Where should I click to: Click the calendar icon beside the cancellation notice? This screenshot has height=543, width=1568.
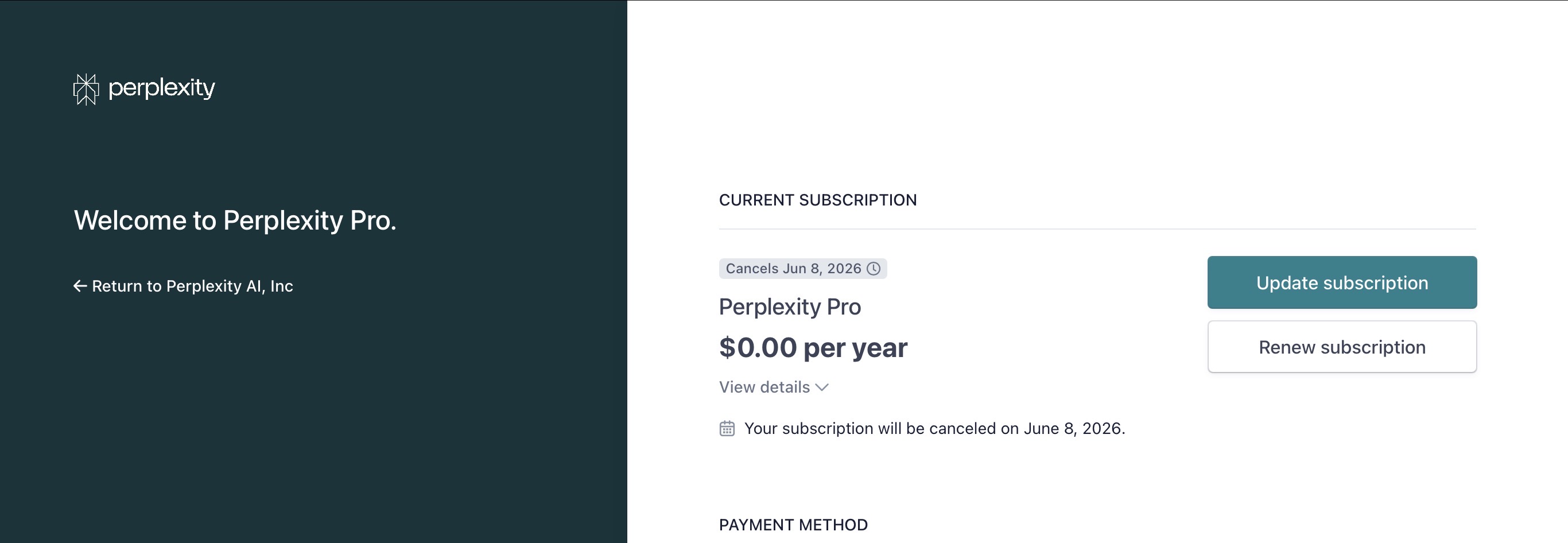coord(727,429)
